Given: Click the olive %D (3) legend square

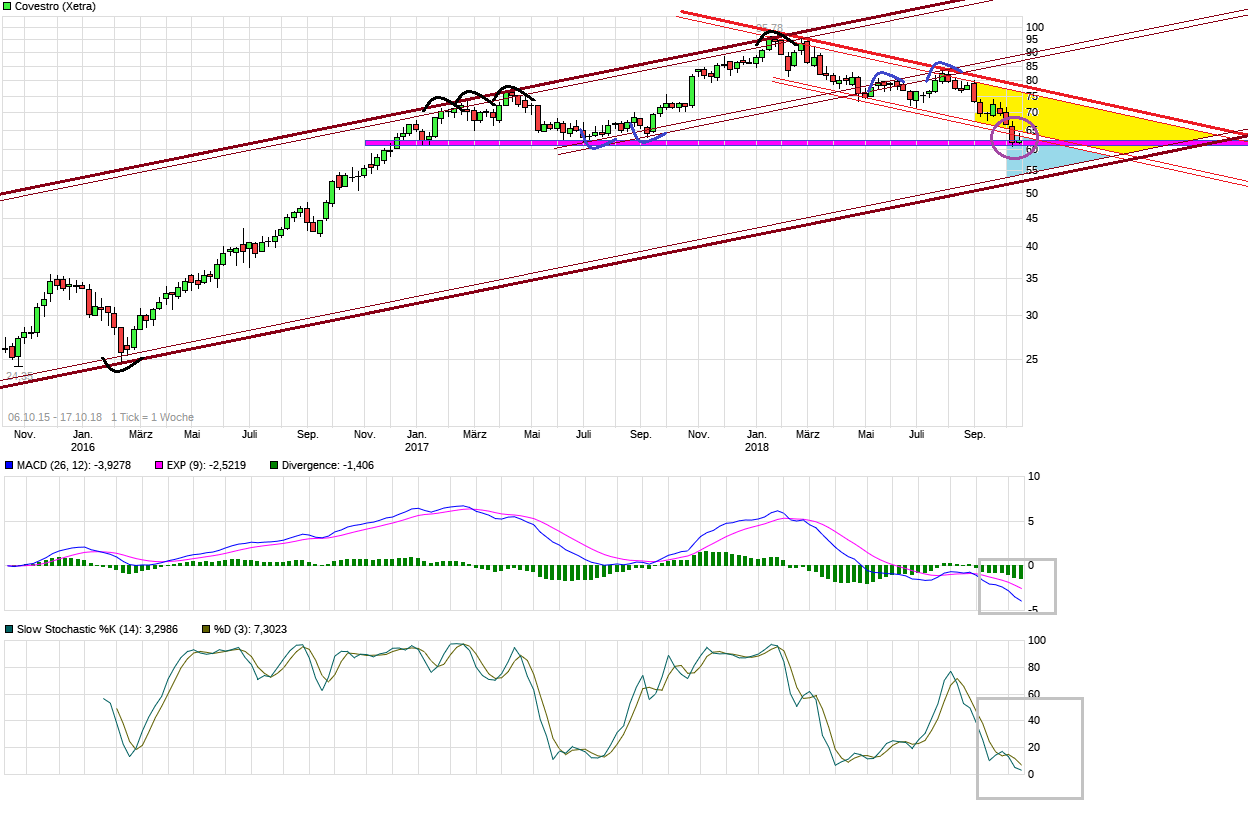Looking at the screenshot, I should [206, 629].
